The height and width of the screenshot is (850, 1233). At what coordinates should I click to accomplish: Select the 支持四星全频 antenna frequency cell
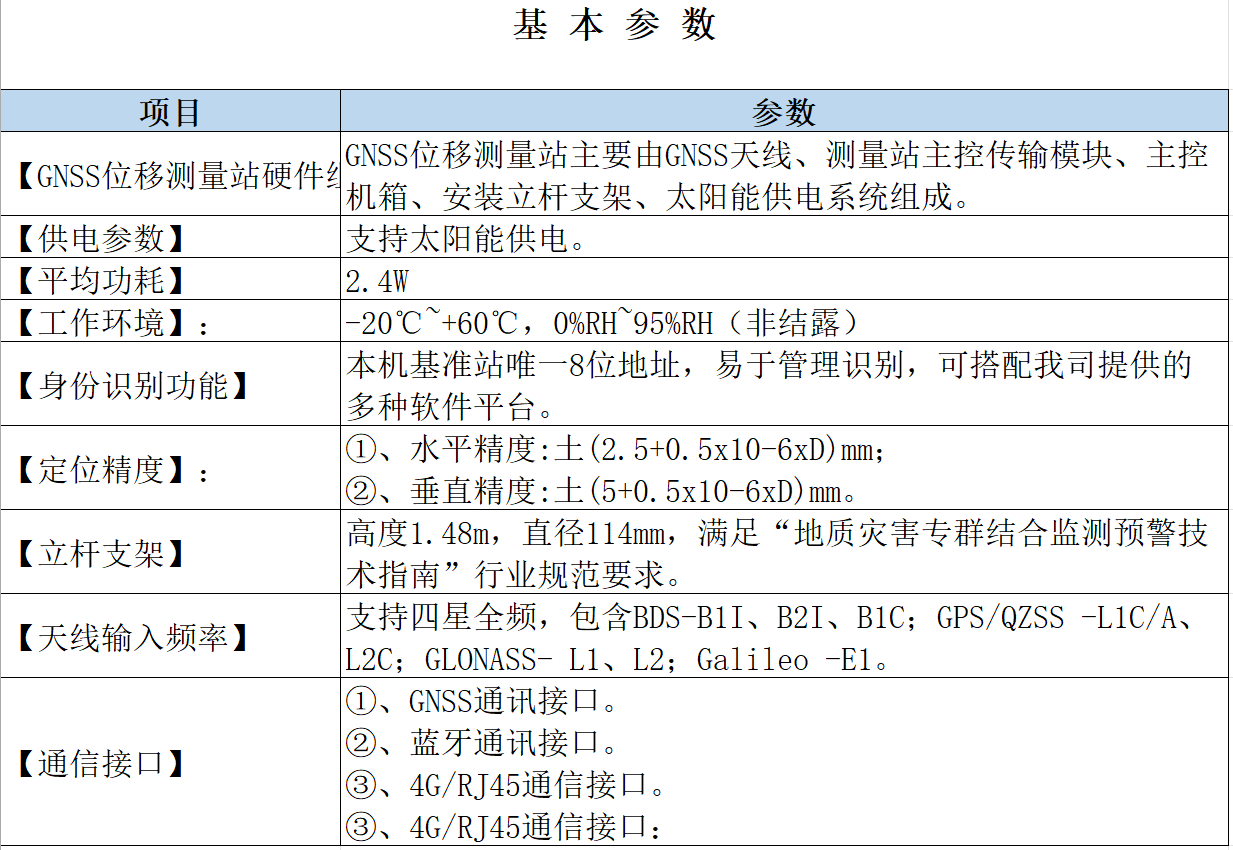[784, 637]
